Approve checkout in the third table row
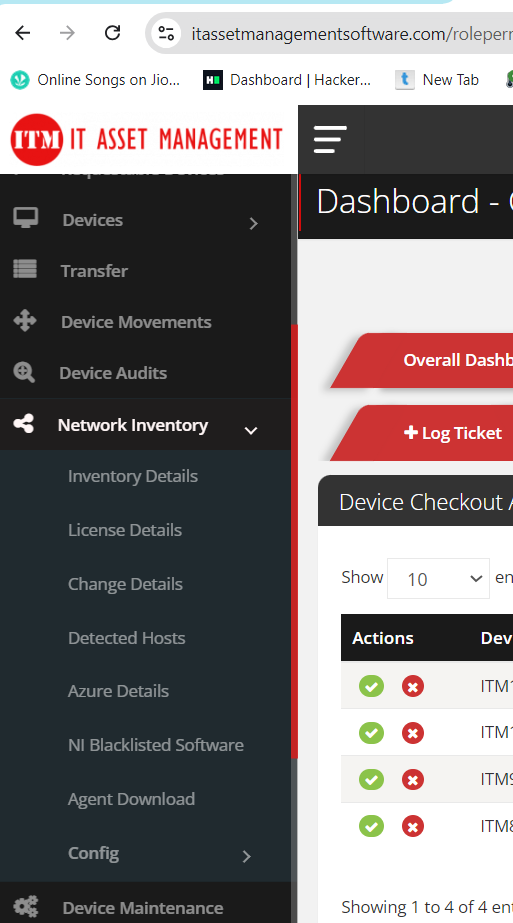513x923 pixels. (371, 779)
